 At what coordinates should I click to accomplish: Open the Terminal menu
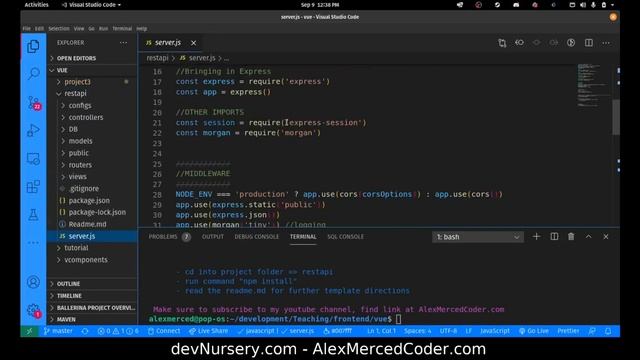[122, 29]
